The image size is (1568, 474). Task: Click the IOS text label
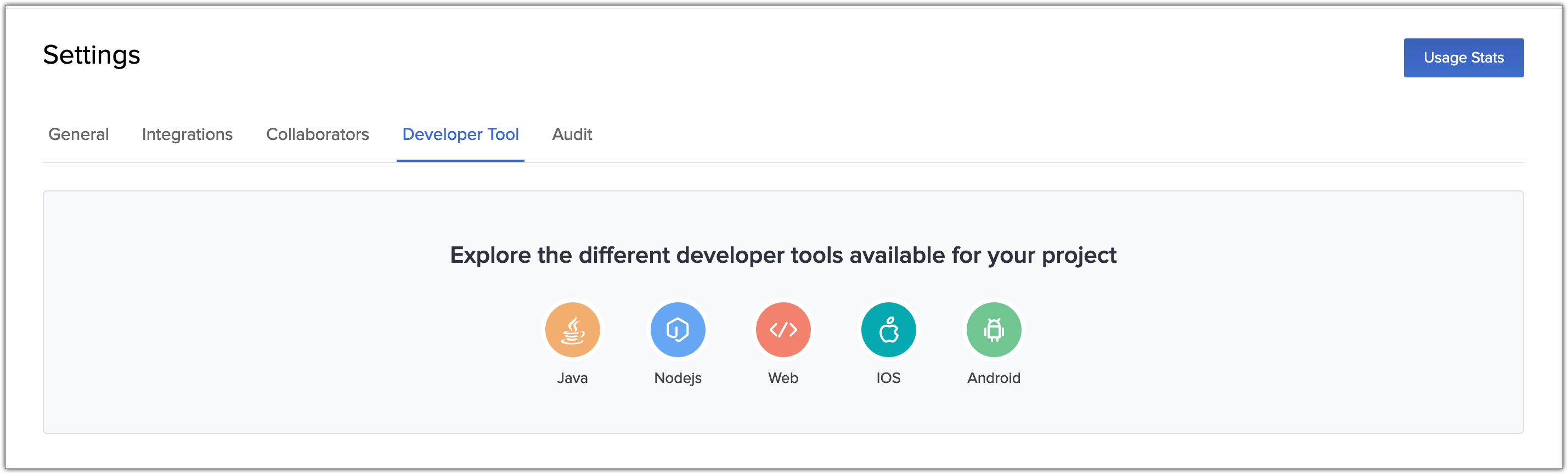[888, 378]
